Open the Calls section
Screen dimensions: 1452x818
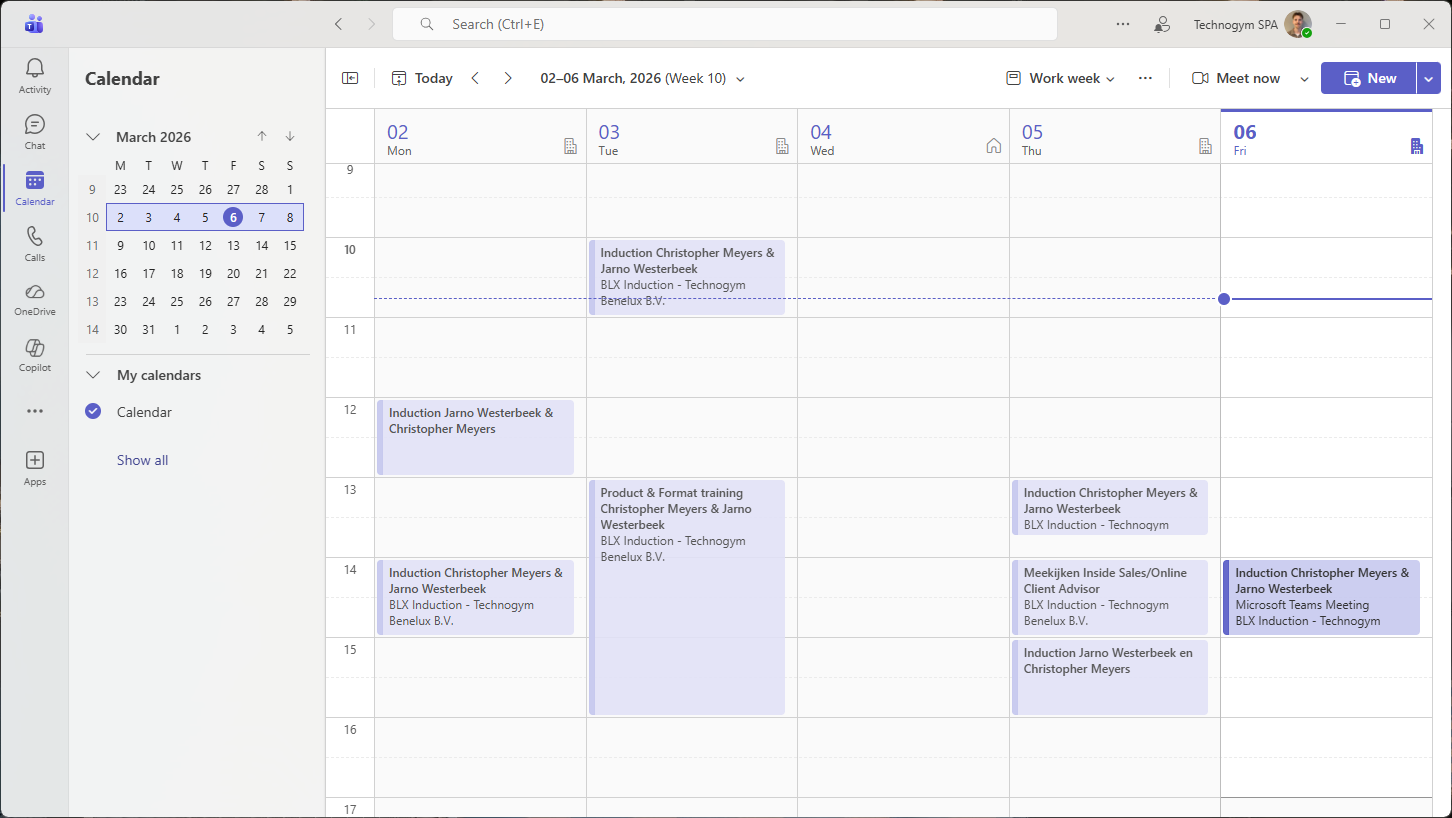35,244
